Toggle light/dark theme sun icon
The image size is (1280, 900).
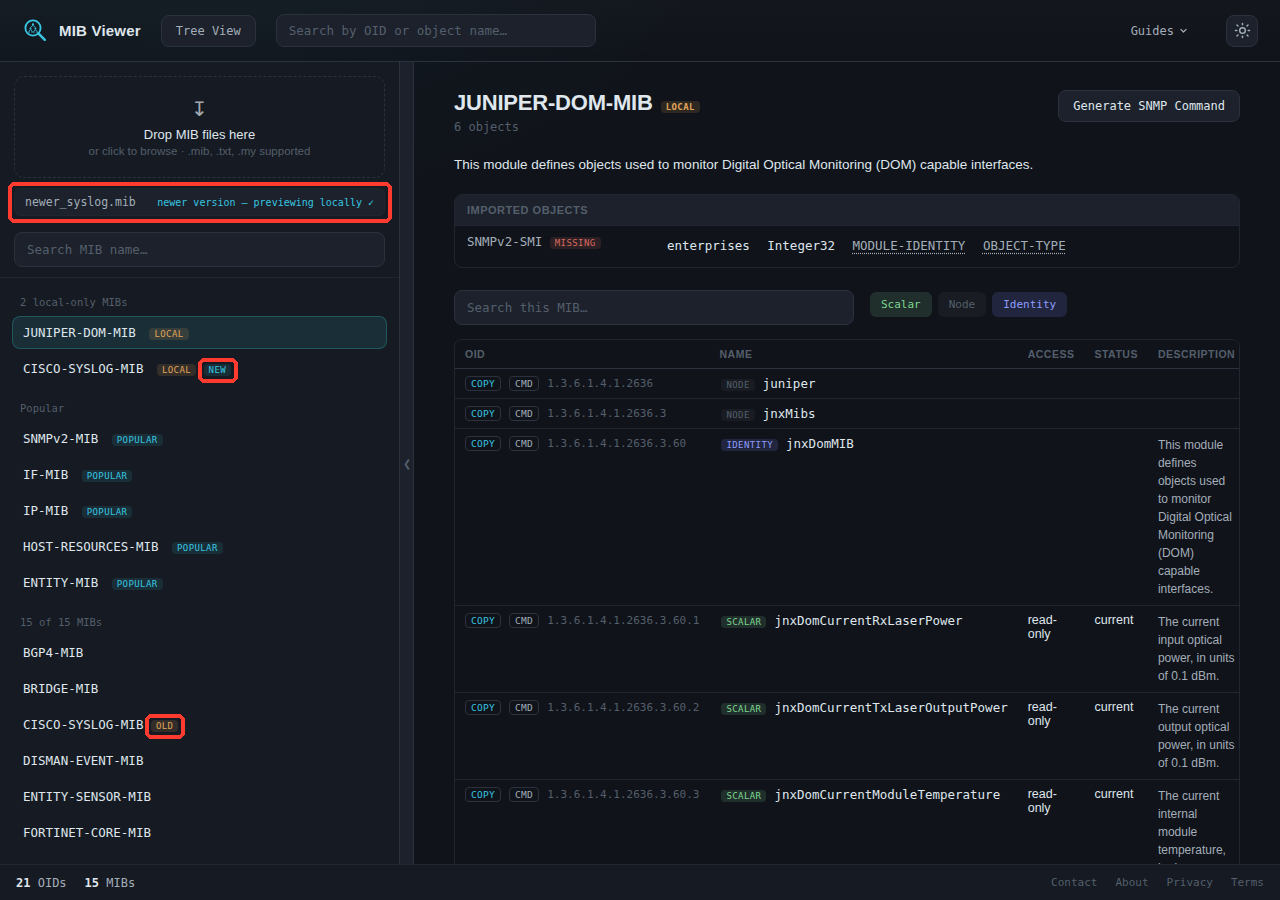[x=1242, y=30]
